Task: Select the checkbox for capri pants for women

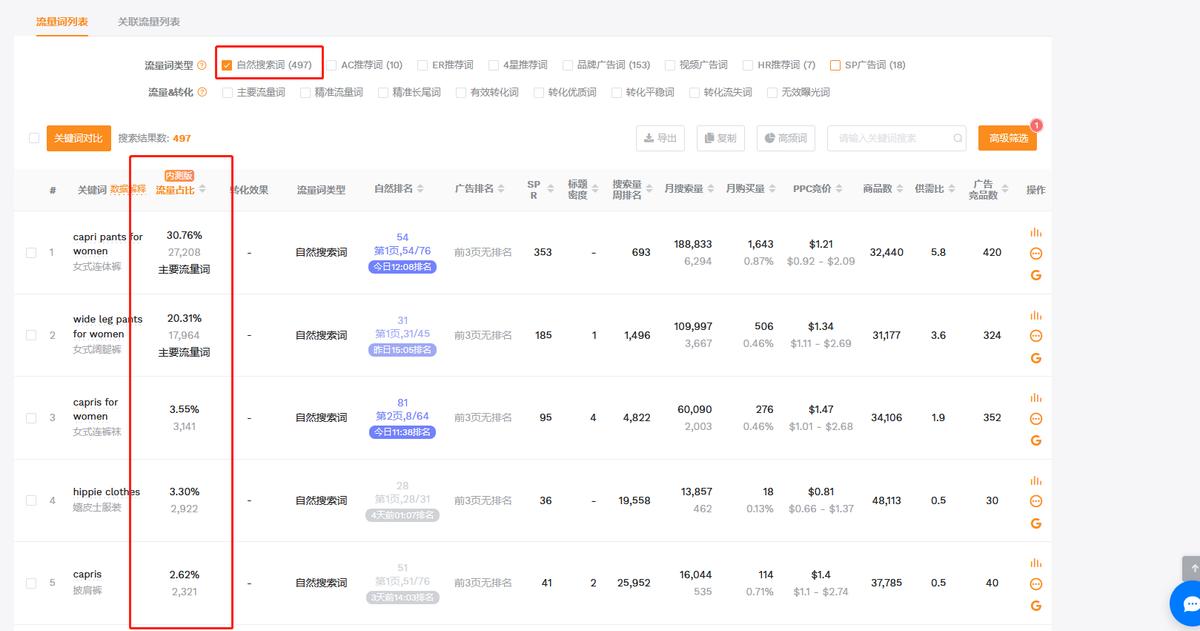Action: point(31,252)
